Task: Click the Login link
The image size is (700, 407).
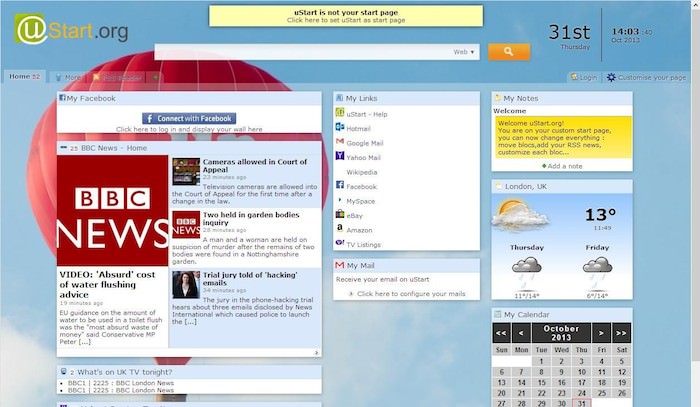Action: pyautogui.click(x=588, y=77)
